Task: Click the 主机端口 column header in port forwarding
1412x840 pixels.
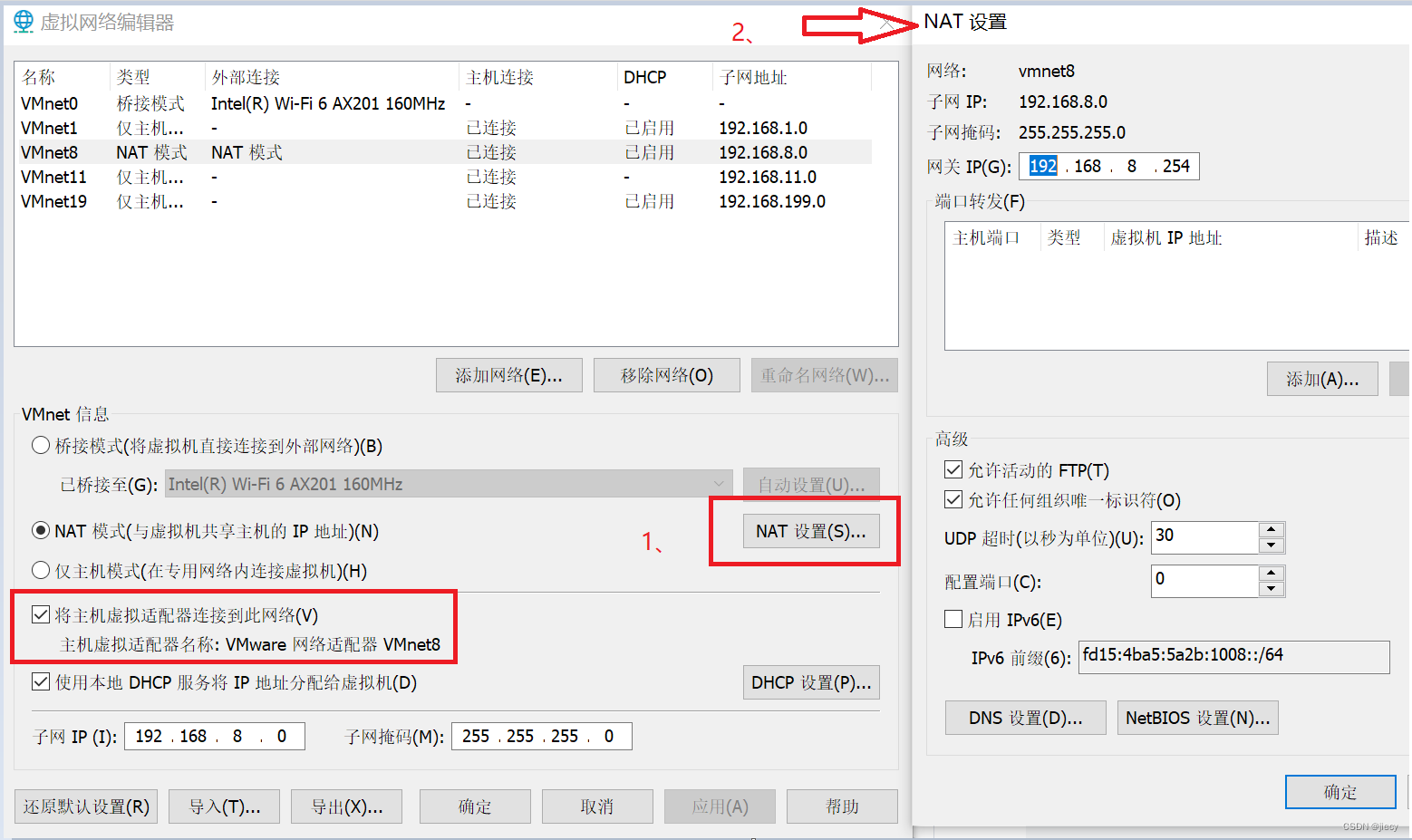Action: tap(993, 237)
